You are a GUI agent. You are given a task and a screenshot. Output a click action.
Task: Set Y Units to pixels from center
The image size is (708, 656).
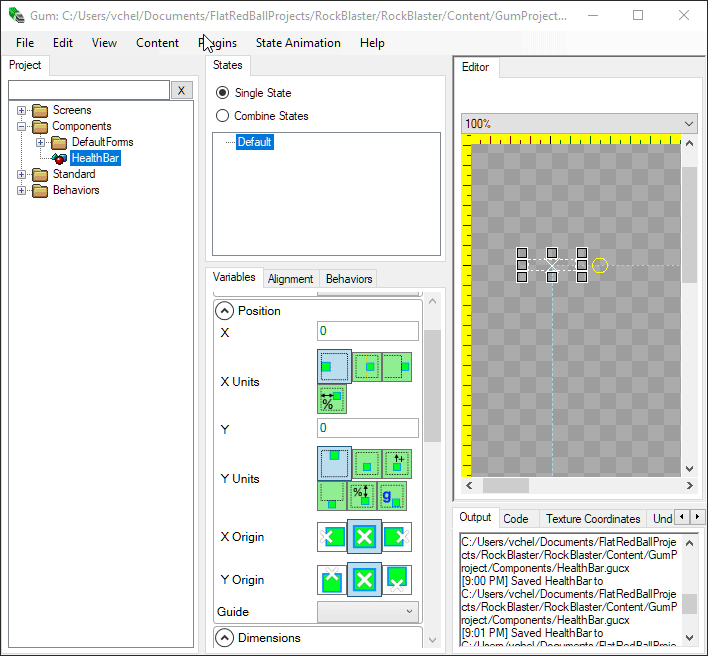[367, 463]
